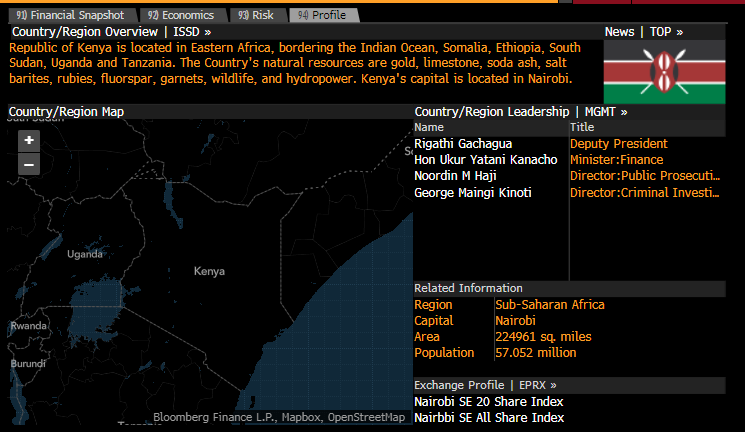The image size is (745, 432).
Task: Click the Capital label
Action: [434, 321]
